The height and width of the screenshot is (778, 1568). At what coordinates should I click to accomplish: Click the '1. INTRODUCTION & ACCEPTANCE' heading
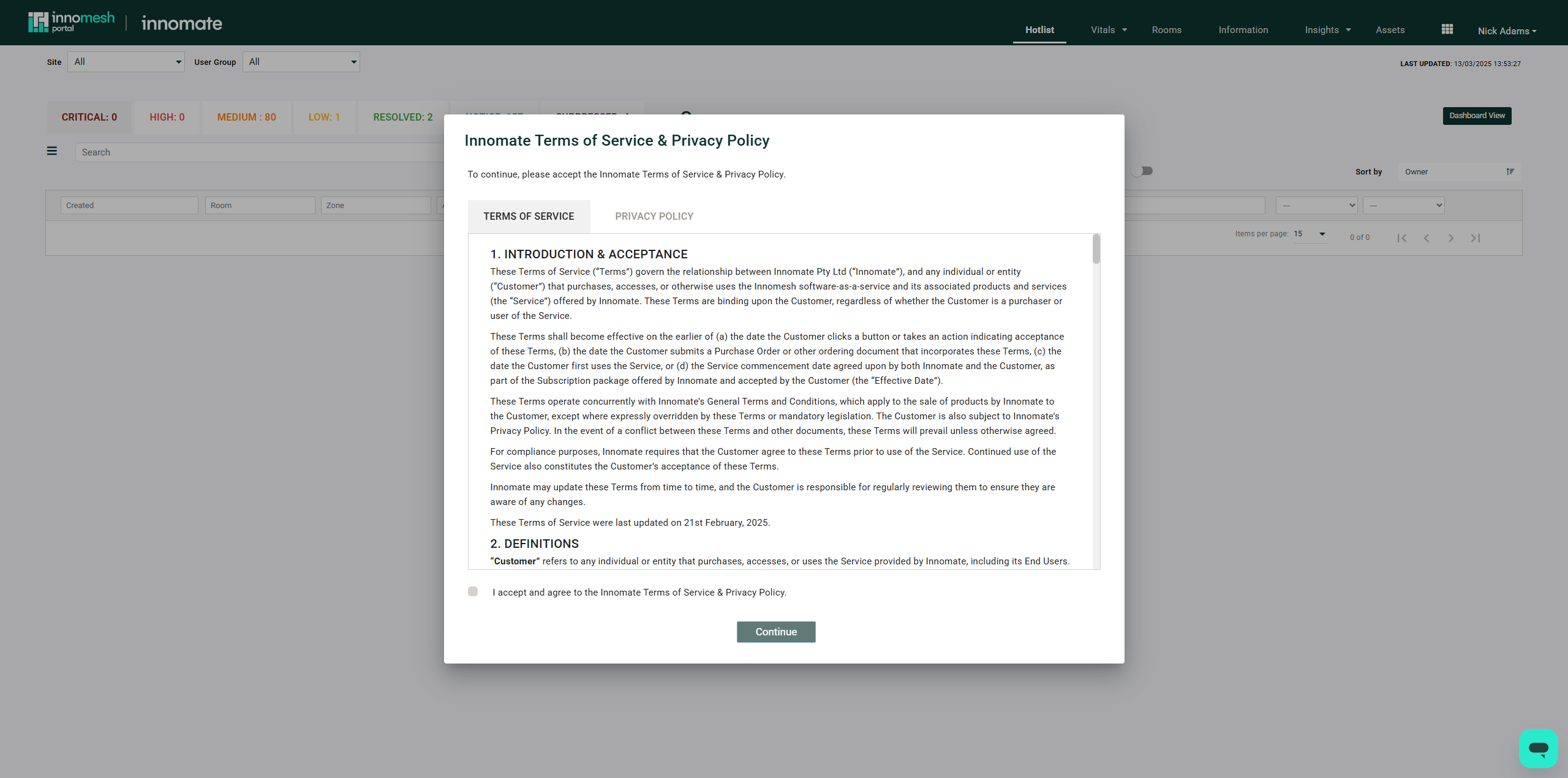(589, 254)
